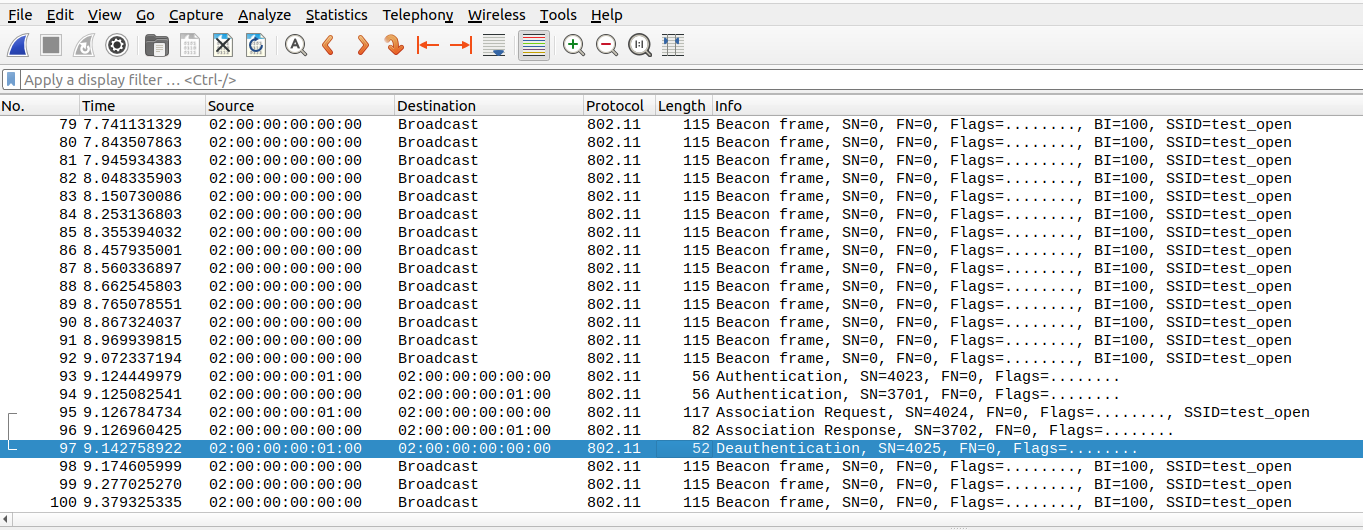Open the display filter bookmark dropdown
This screenshot has width=1363, height=530.
tap(11, 79)
